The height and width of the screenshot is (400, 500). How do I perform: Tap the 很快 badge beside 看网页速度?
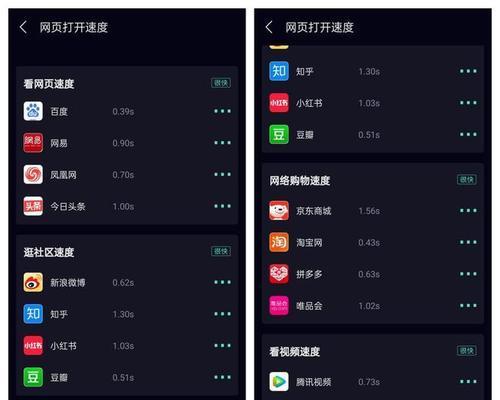tap(221, 83)
